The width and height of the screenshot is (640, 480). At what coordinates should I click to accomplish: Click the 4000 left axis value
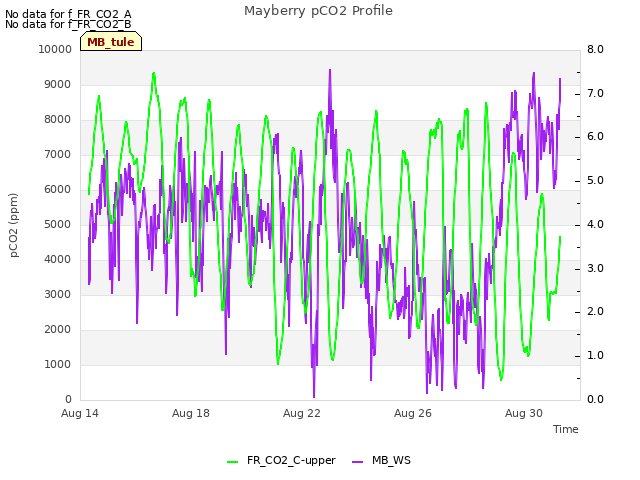click(58, 260)
